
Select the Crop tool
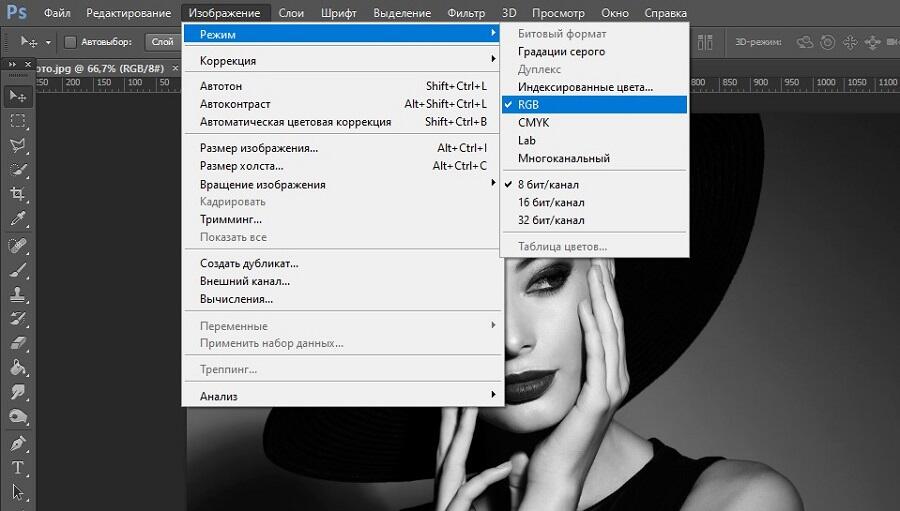click(x=18, y=194)
